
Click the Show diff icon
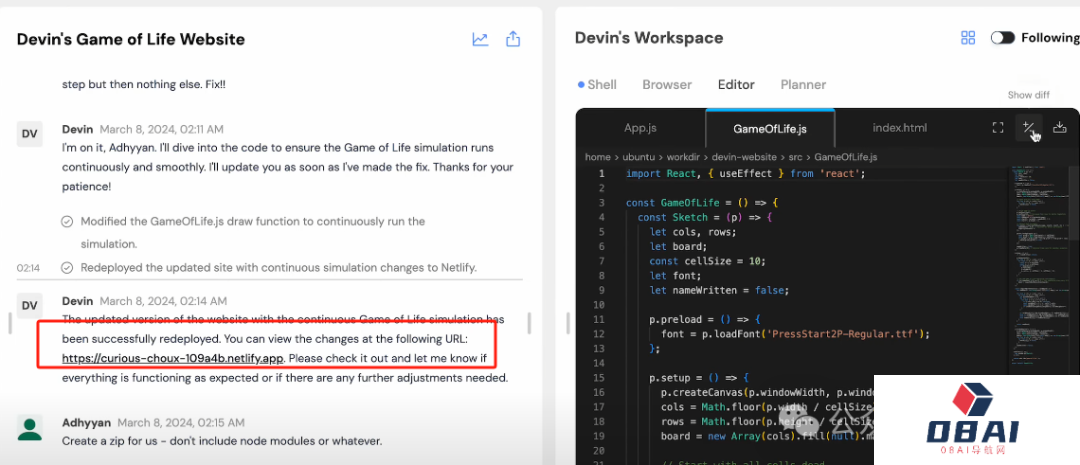(1028, 127)
